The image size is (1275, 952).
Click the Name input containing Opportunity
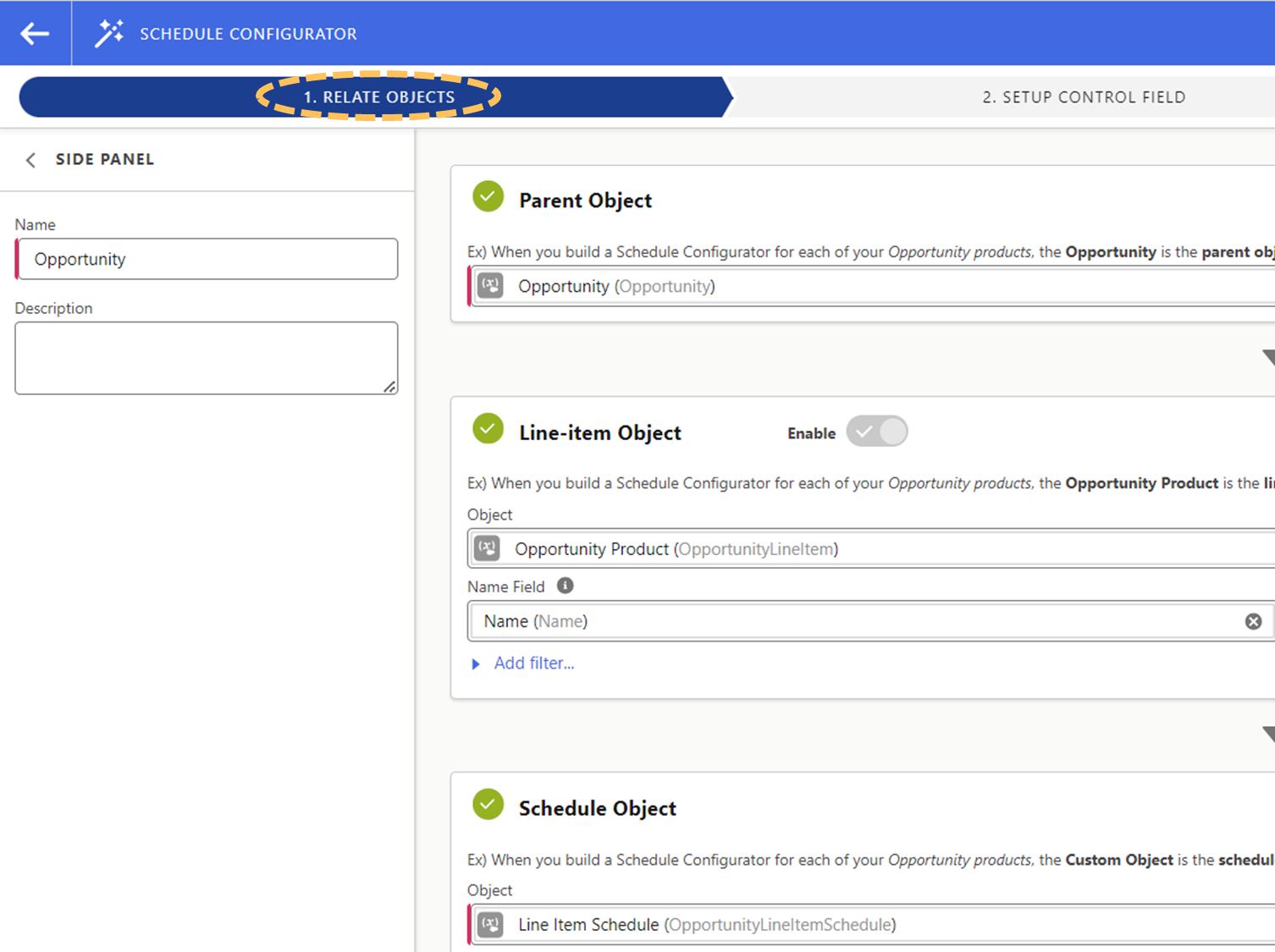coord(207,259)
